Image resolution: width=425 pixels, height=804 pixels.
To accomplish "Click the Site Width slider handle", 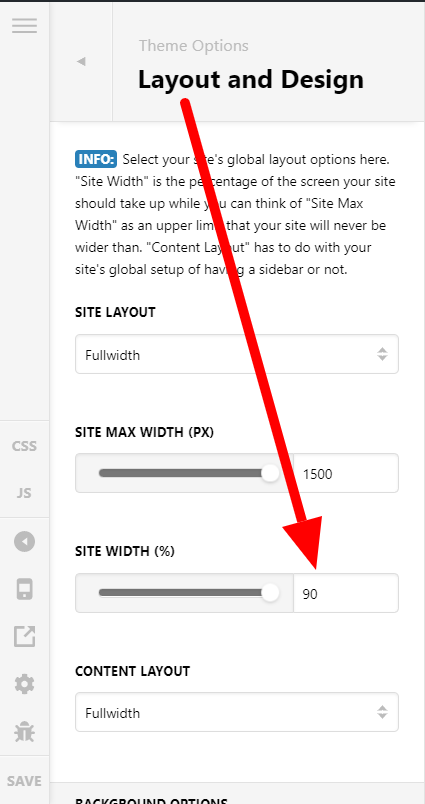I will [270, 593].
